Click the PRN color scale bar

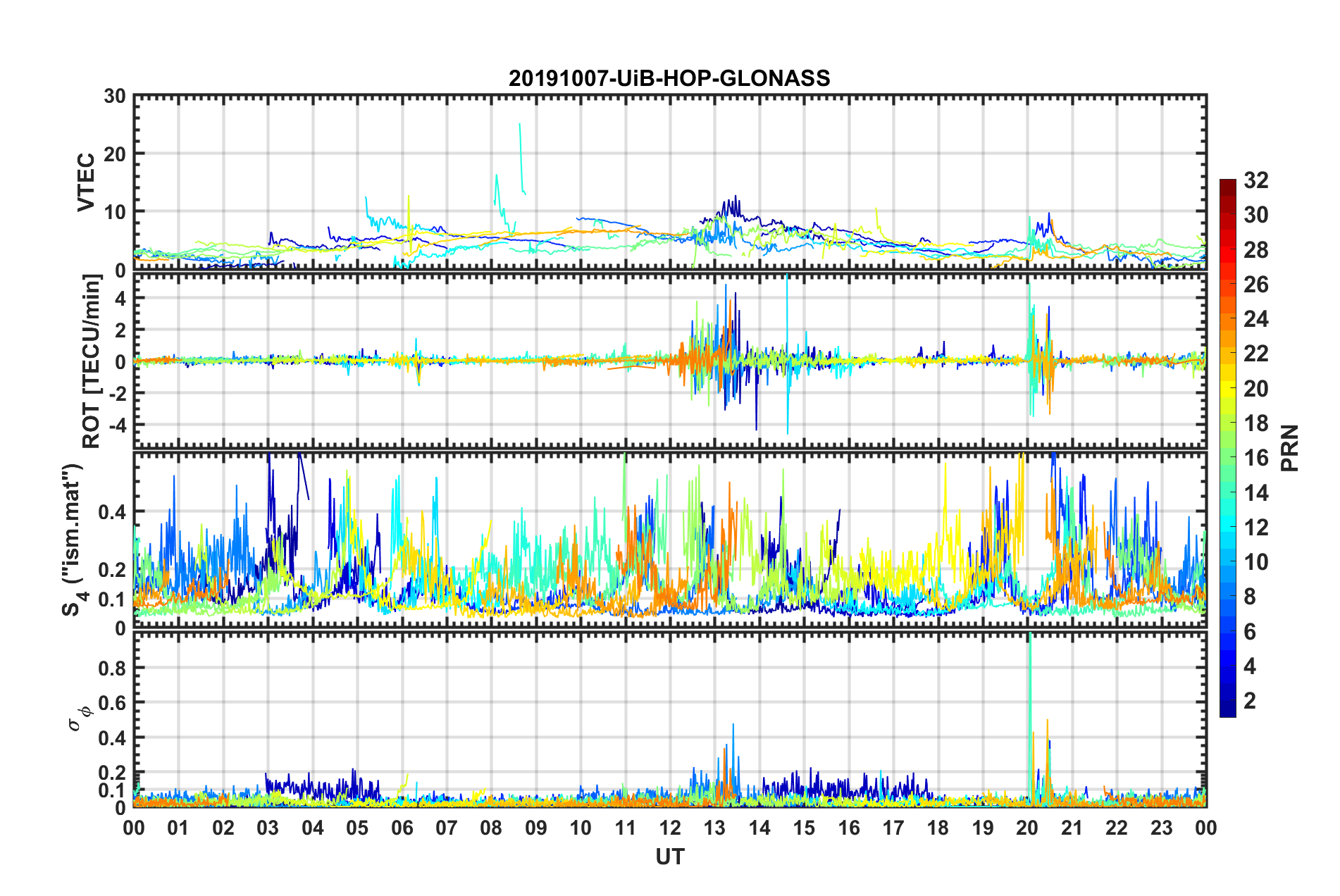pyautogui.click(x=1227, y=448)
